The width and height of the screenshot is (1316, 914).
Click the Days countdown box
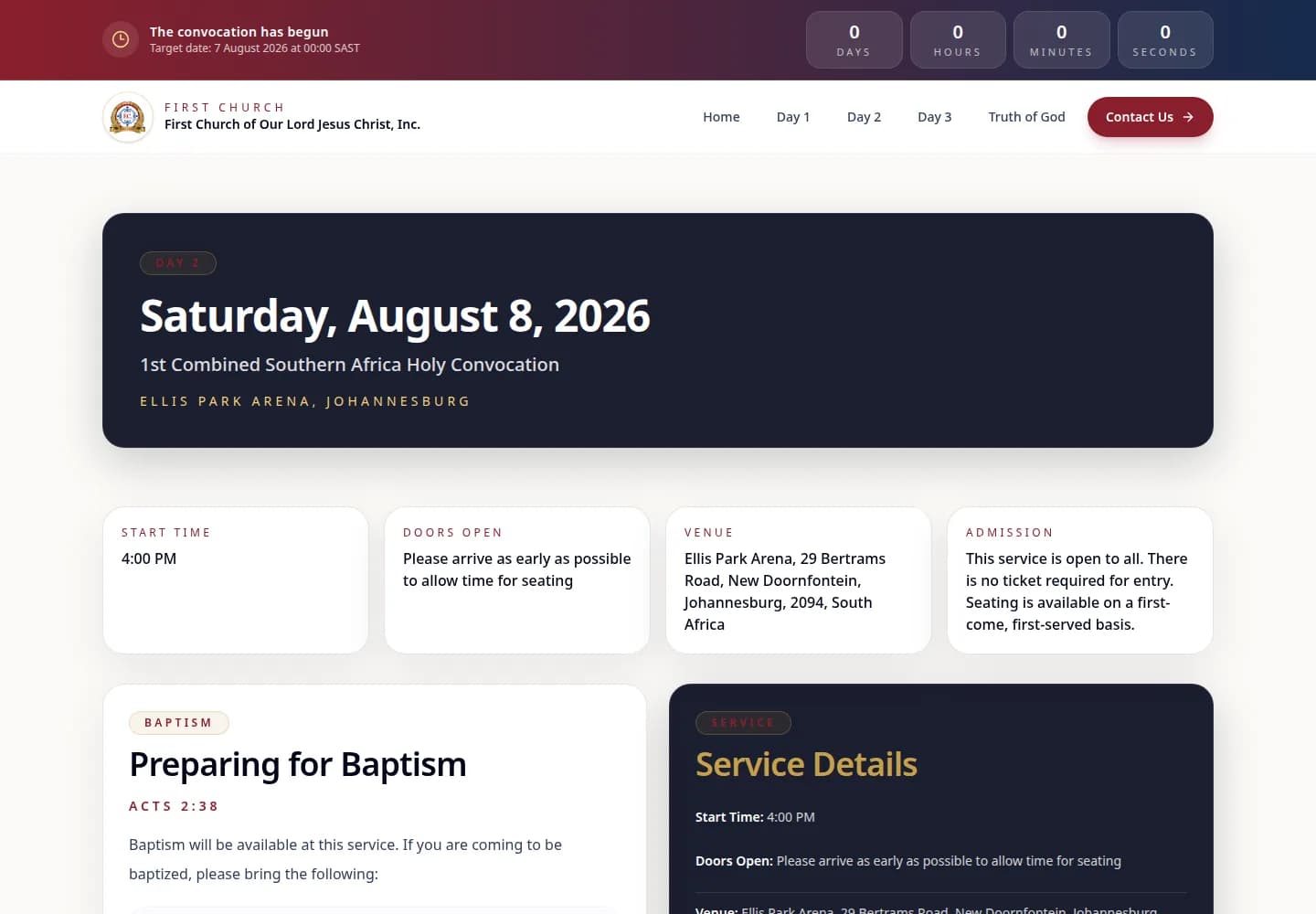coord(854,39)
